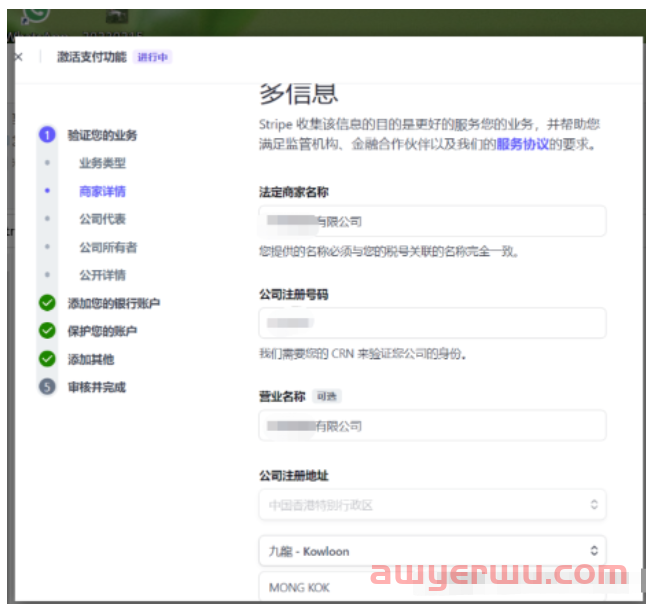Click green checkmark beside 添加其他
Screen dimensions: 646x604
[x=47, y=359]
